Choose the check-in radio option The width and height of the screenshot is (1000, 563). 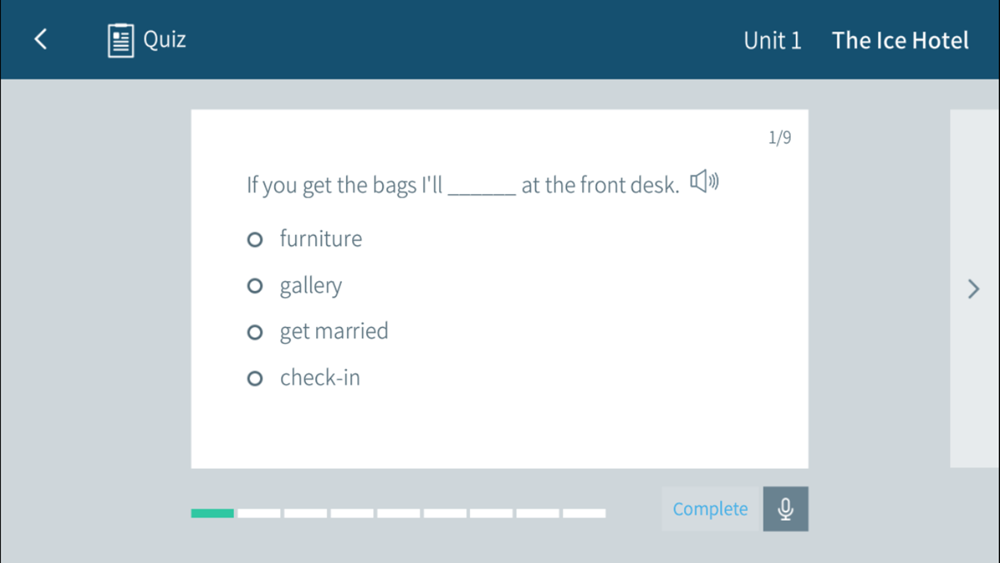[x=255, y=379]
